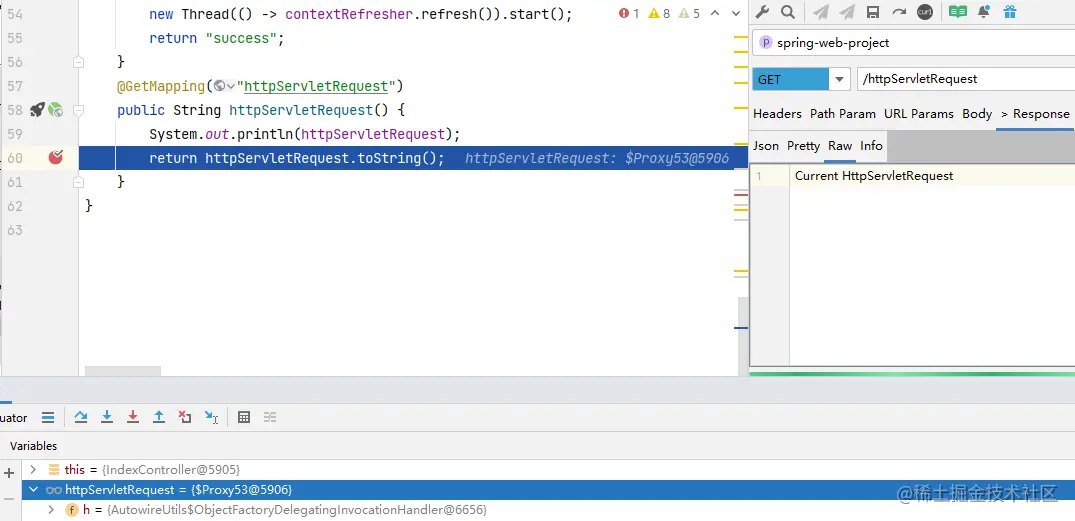1075x521 pixels.
Task: Click the blue gift box icon
Action: click(1009, 12)
